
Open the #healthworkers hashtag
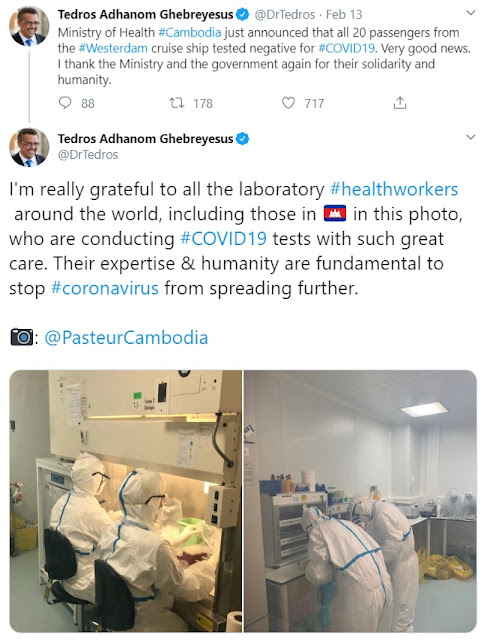[394, 189]
